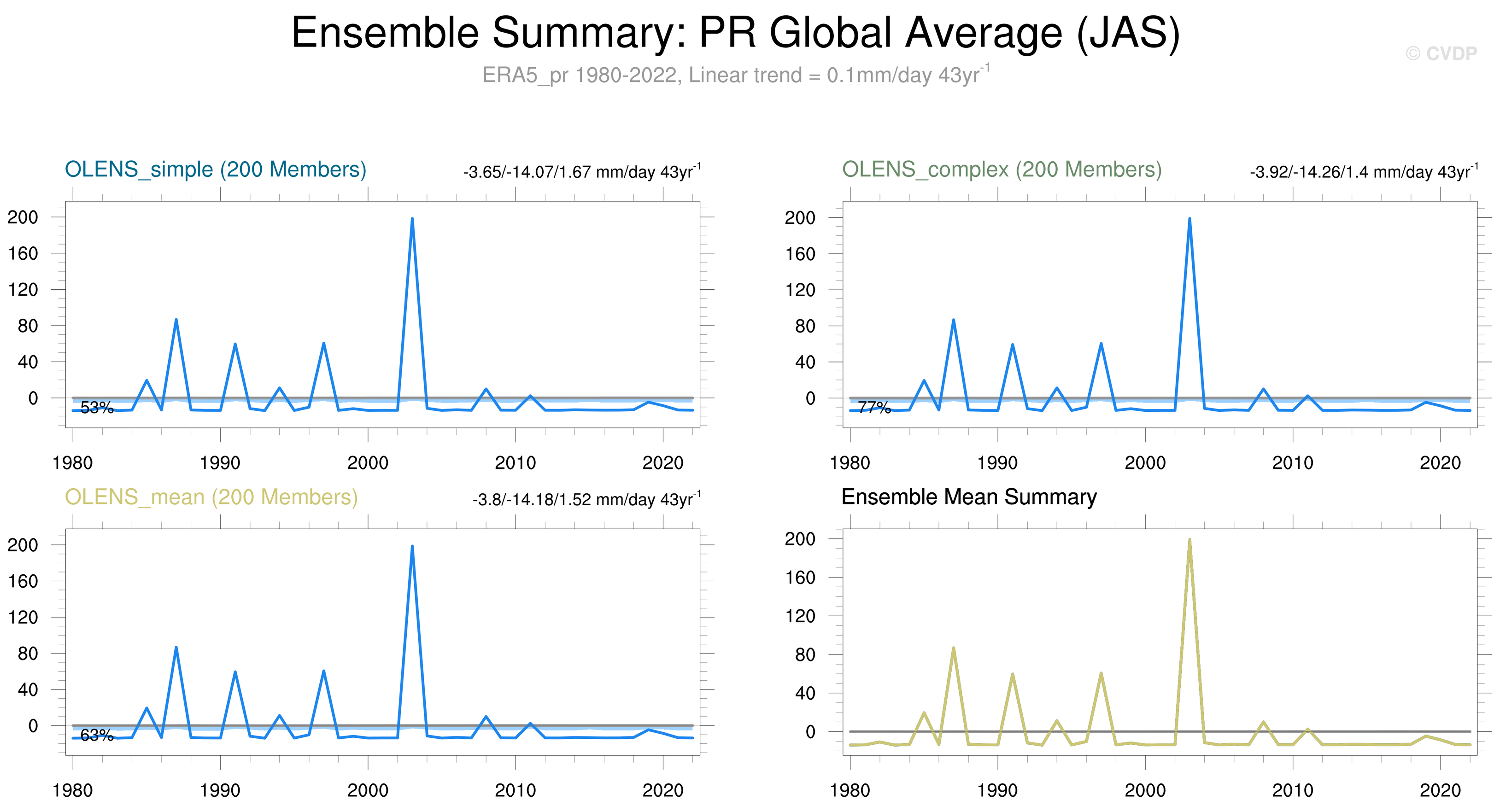Click the 1990 x-axis label under OLENS_complex
The image size is (1500, 812).
coord(997,463)
